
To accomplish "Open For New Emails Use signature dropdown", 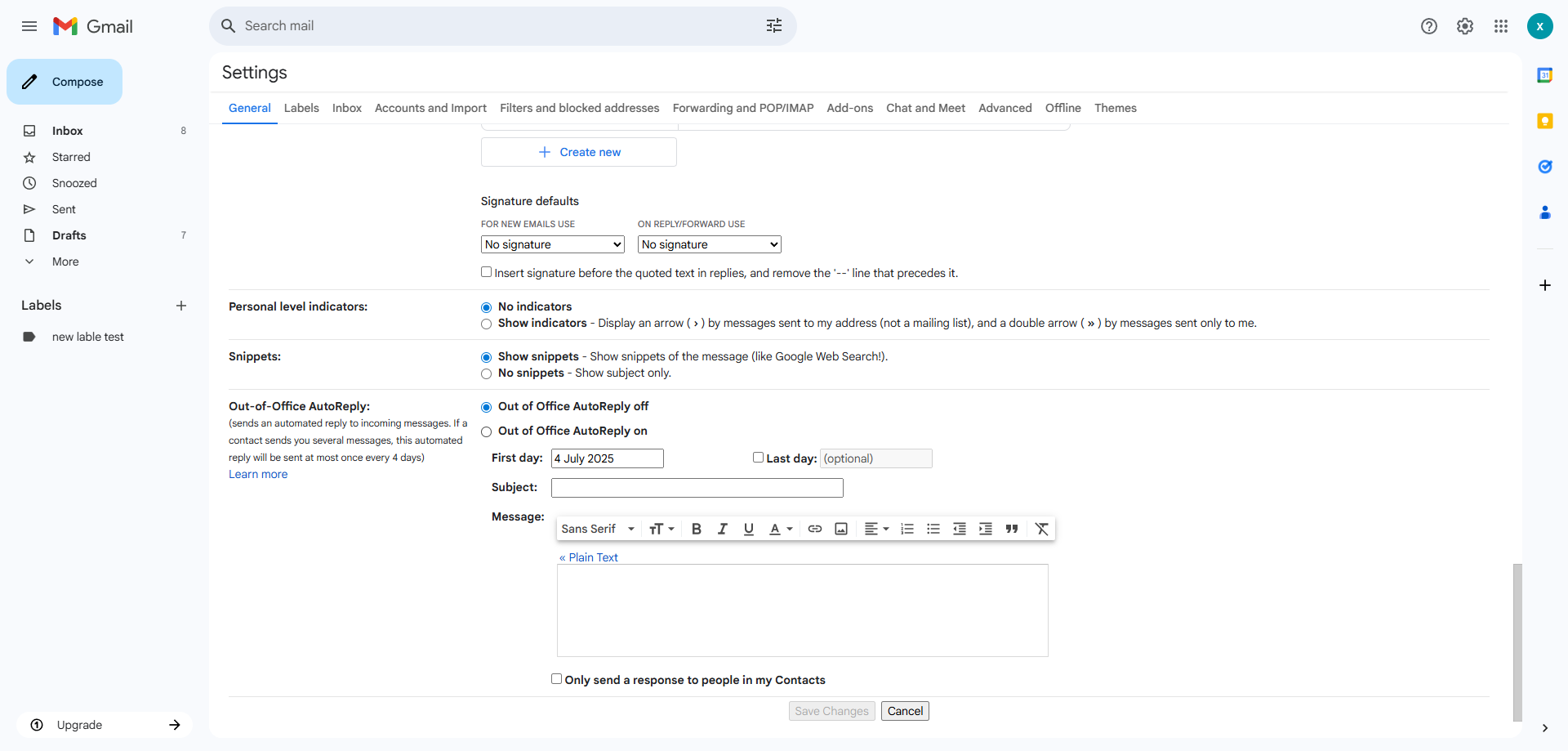I will [553, 244].
